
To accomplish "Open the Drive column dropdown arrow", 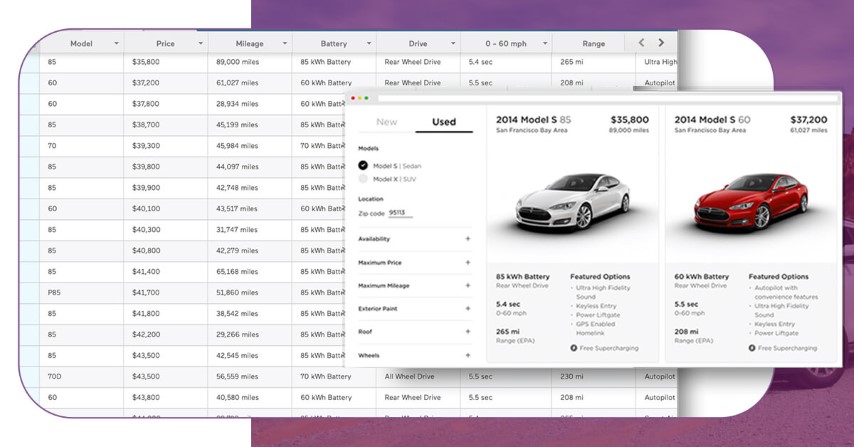I will [x=453, y=44].
